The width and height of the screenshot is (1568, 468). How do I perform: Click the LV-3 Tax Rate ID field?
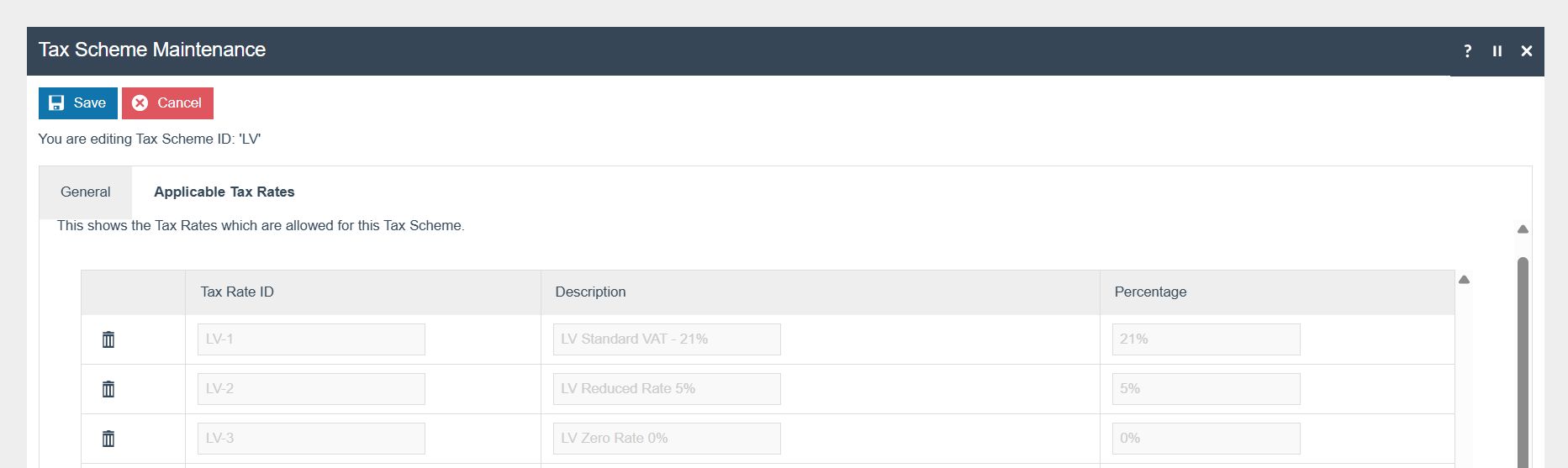311,439
